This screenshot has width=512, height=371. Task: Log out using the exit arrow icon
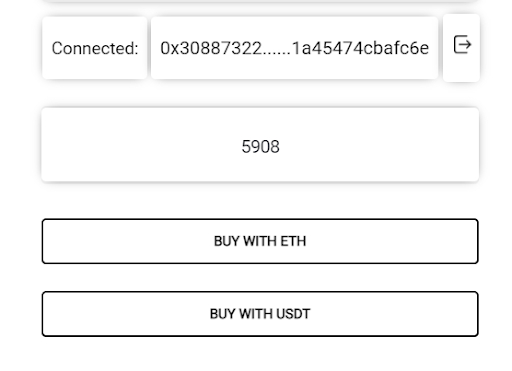tap(462, 44)
